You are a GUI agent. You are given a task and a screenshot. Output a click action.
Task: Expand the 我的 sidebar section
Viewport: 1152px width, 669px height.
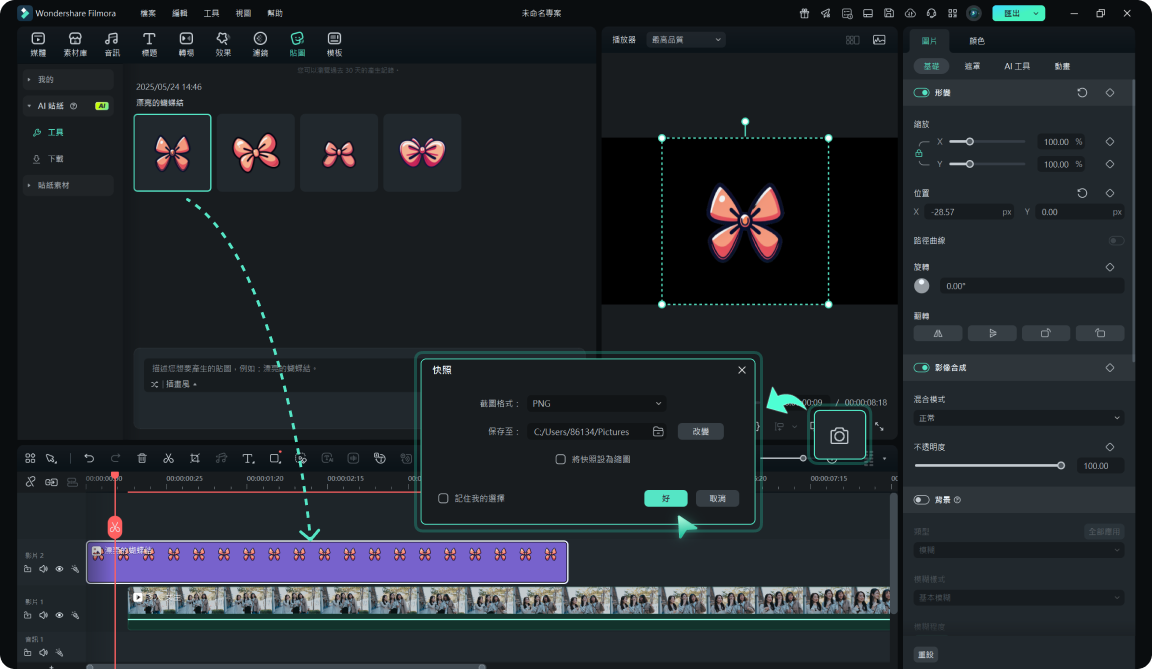point(29,79)
